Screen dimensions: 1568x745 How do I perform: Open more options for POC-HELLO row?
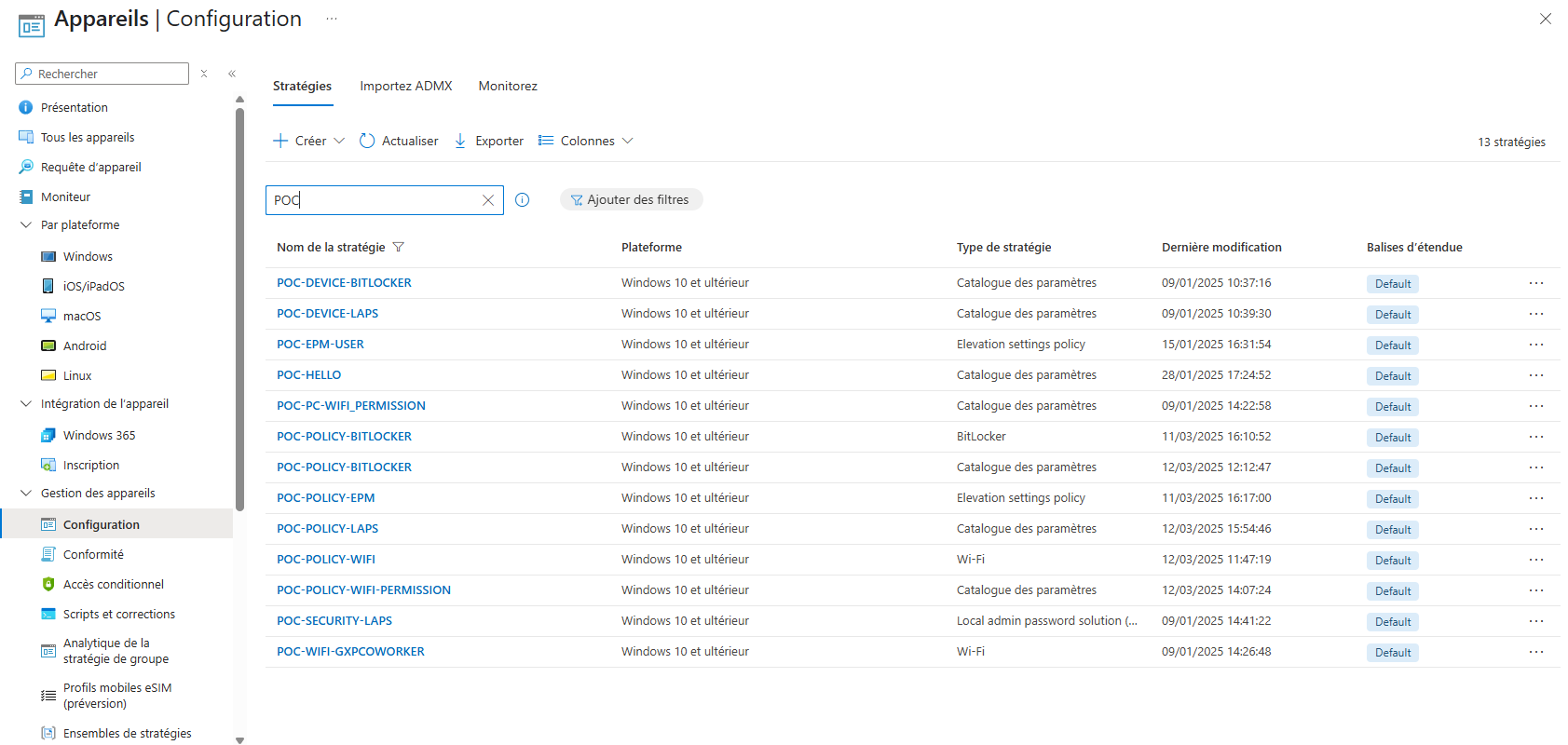pos(1535,375)
